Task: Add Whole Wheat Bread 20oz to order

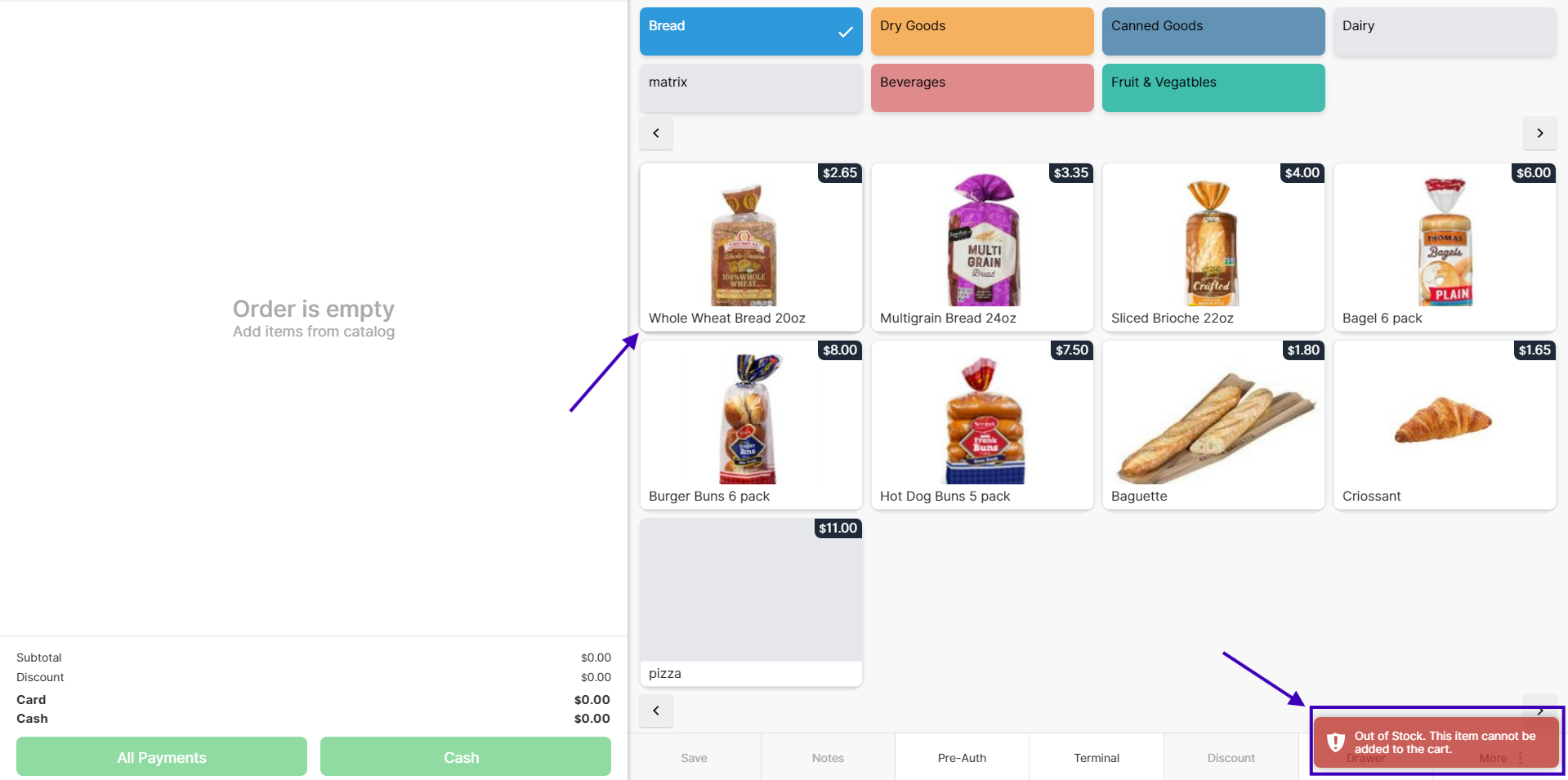Action: tap(750, 247)
